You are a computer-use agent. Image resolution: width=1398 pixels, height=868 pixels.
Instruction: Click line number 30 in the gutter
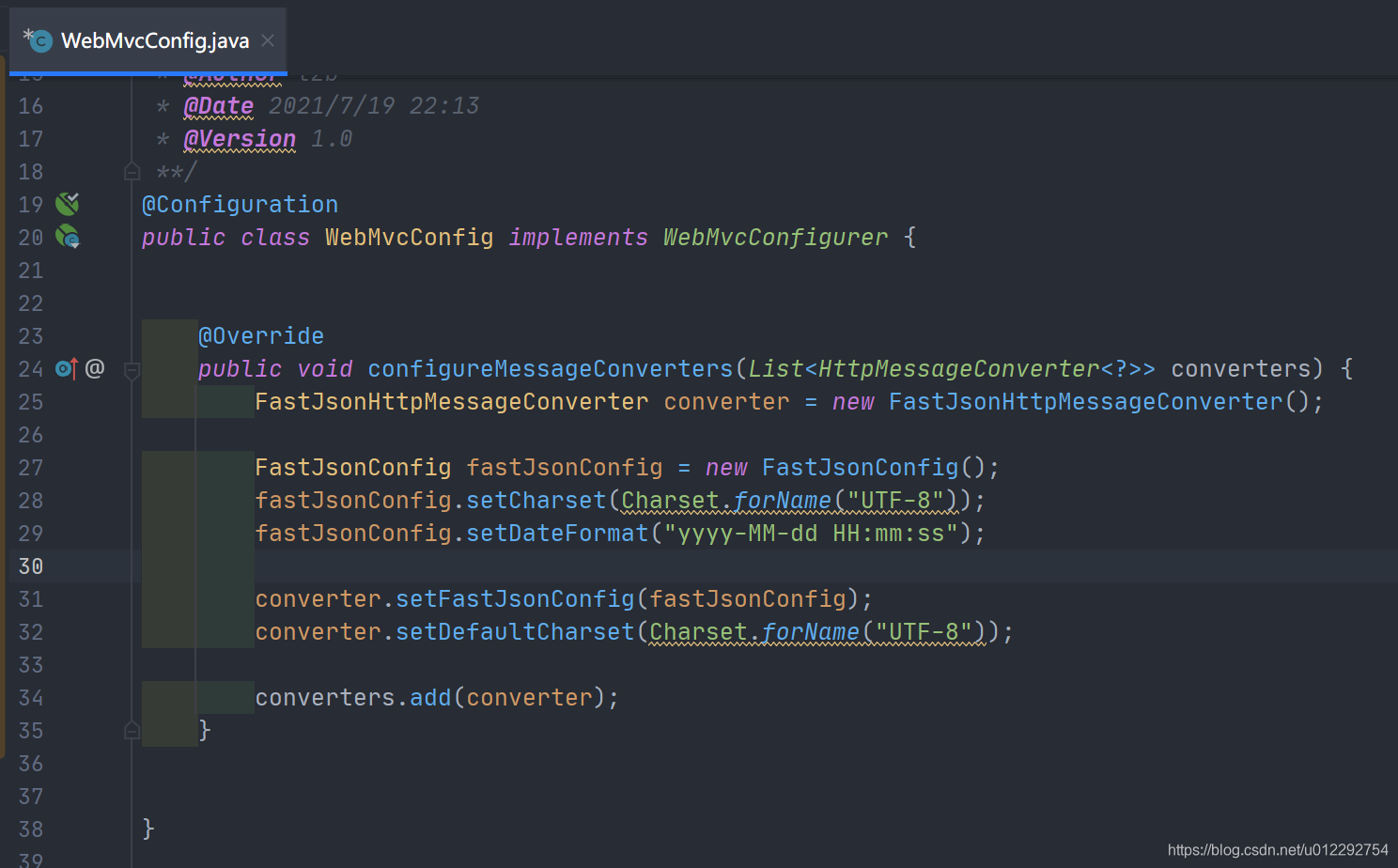tap(31, 566)
